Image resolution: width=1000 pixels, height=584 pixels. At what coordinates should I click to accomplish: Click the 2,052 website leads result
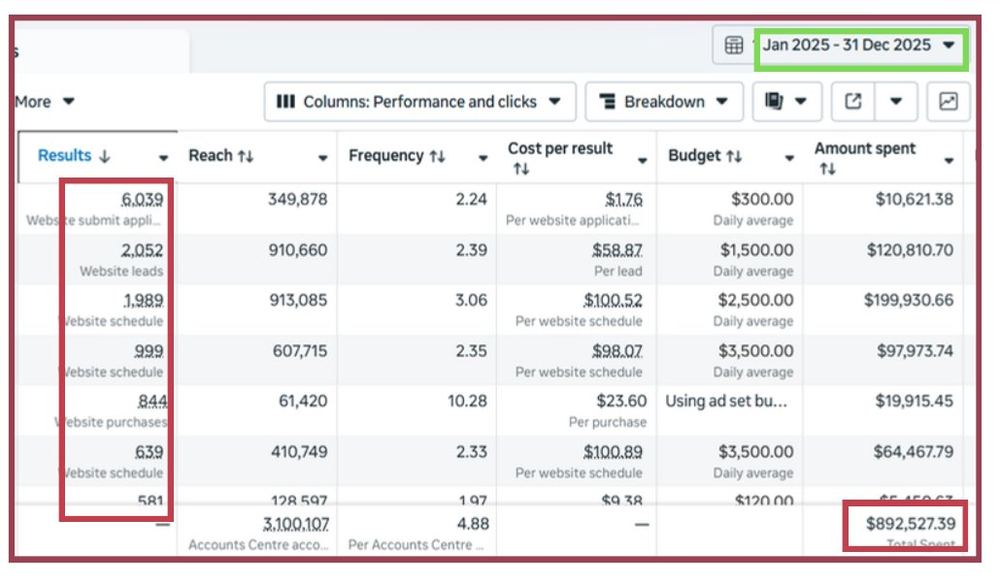pos(142,250)
